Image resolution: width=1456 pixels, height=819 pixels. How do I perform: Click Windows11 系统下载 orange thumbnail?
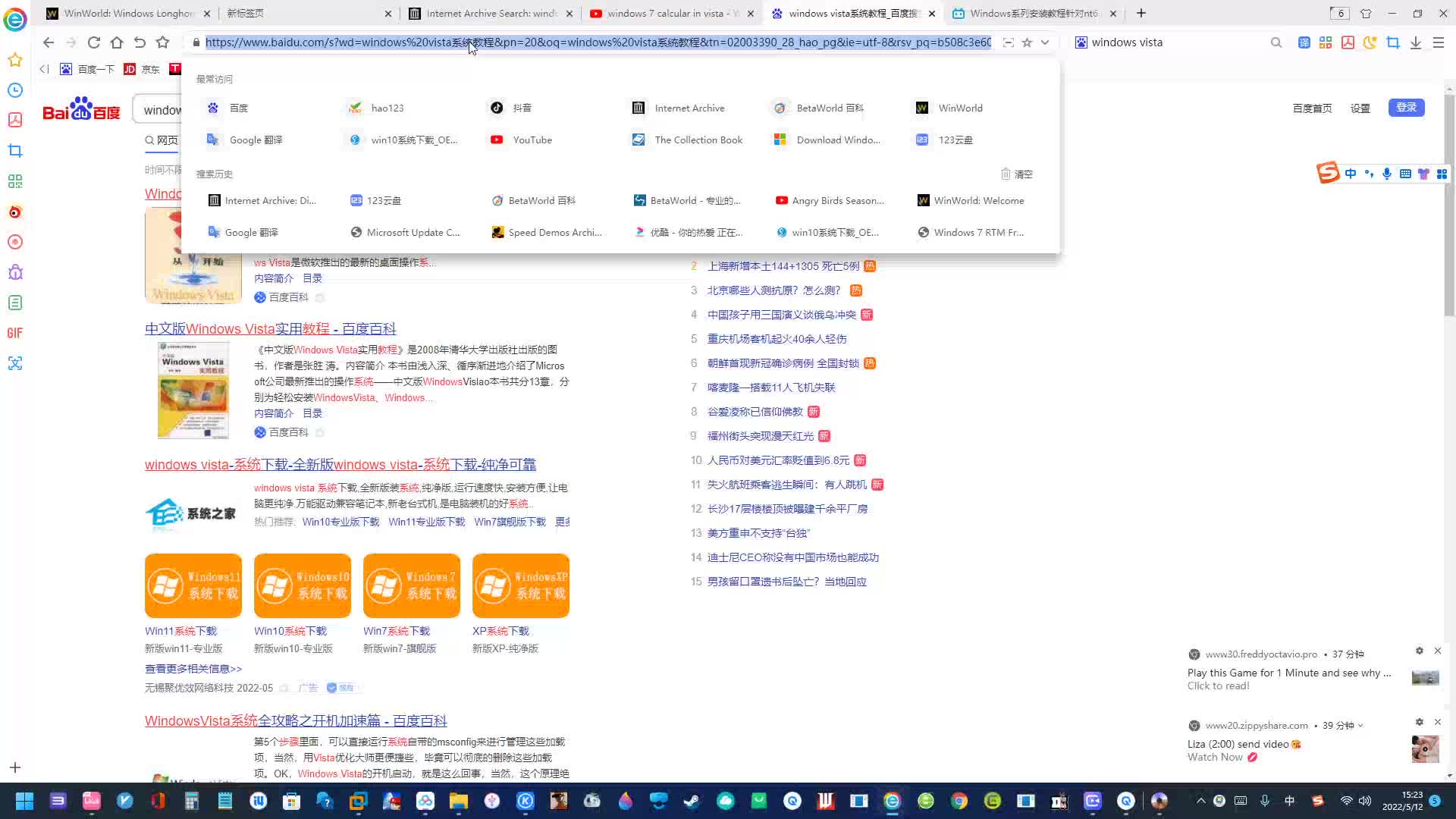193,585
